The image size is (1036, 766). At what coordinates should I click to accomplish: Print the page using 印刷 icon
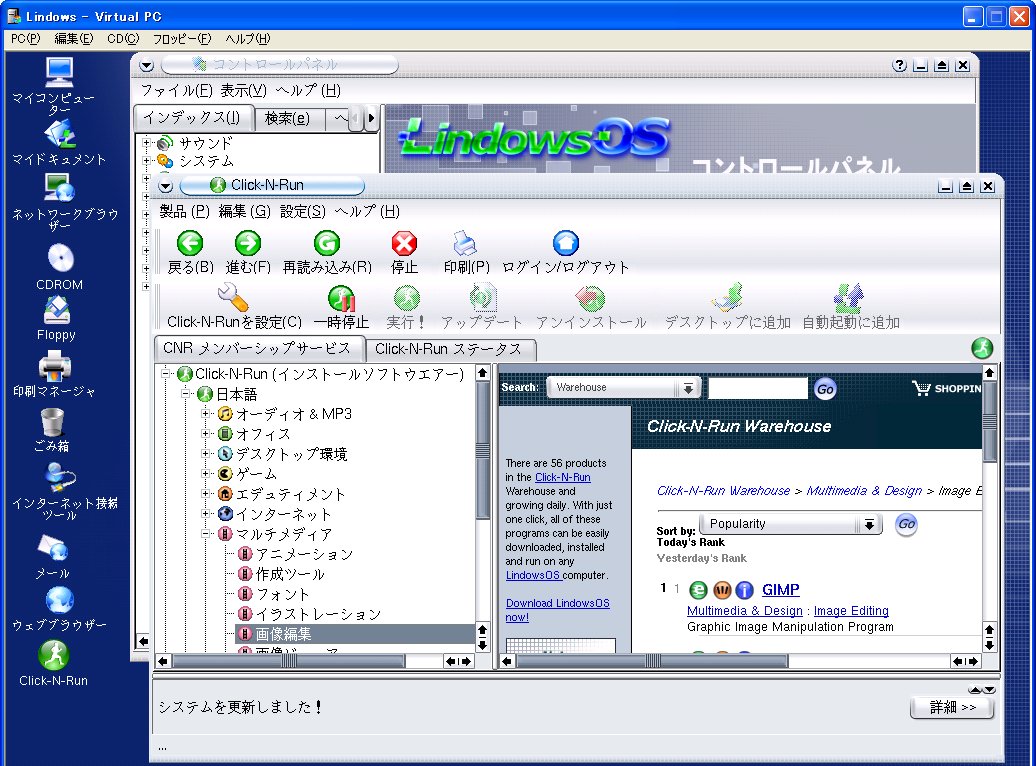[x=466, y=243]
